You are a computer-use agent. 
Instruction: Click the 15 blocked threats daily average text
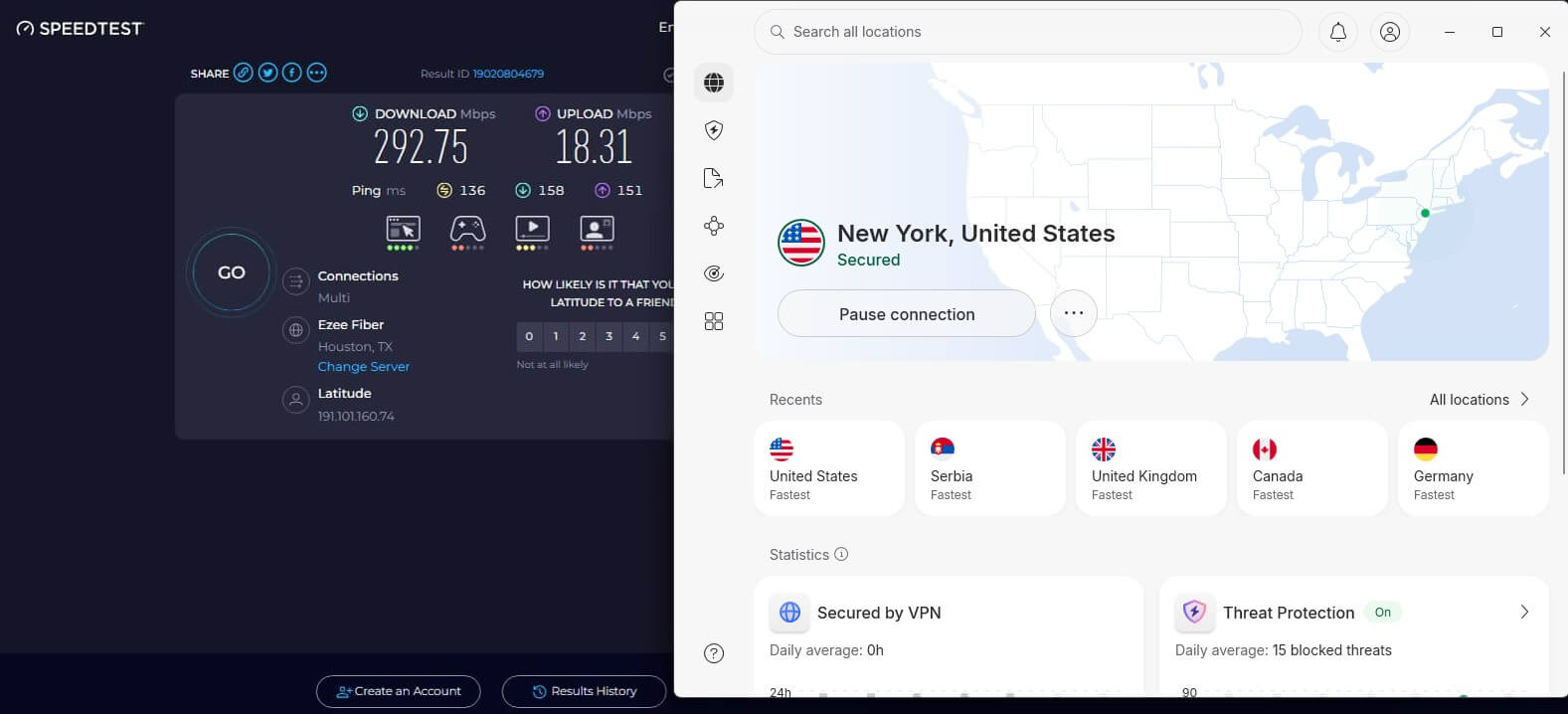[1332, 650]
